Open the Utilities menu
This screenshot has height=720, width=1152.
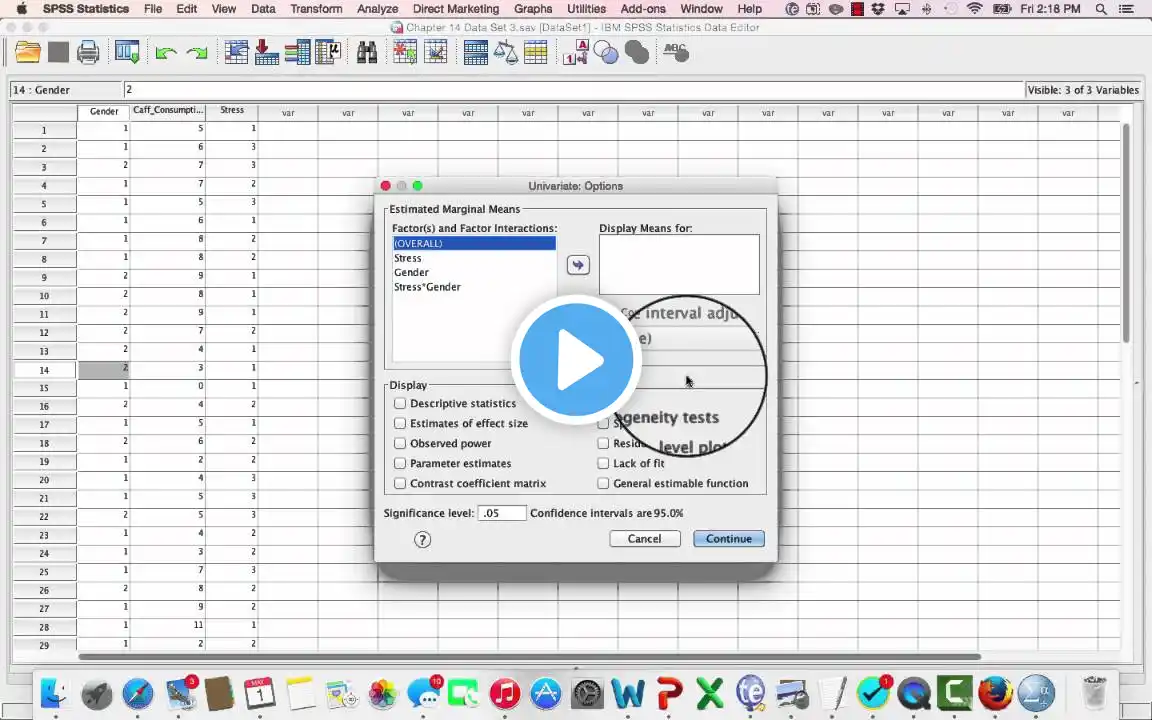(586, 9)
